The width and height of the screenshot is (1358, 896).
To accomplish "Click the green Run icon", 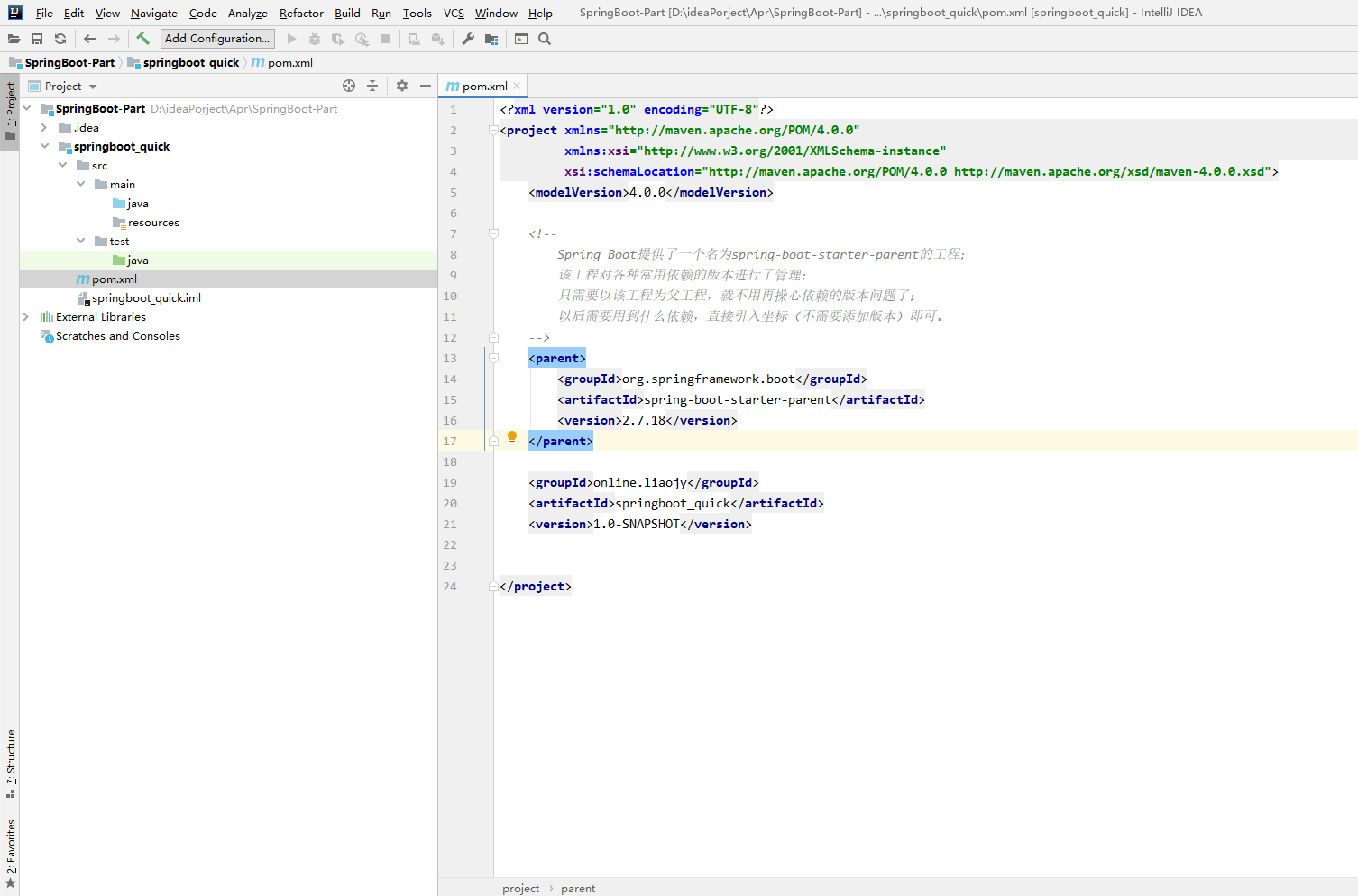I will pyautogui.click(x=291, y=39).
